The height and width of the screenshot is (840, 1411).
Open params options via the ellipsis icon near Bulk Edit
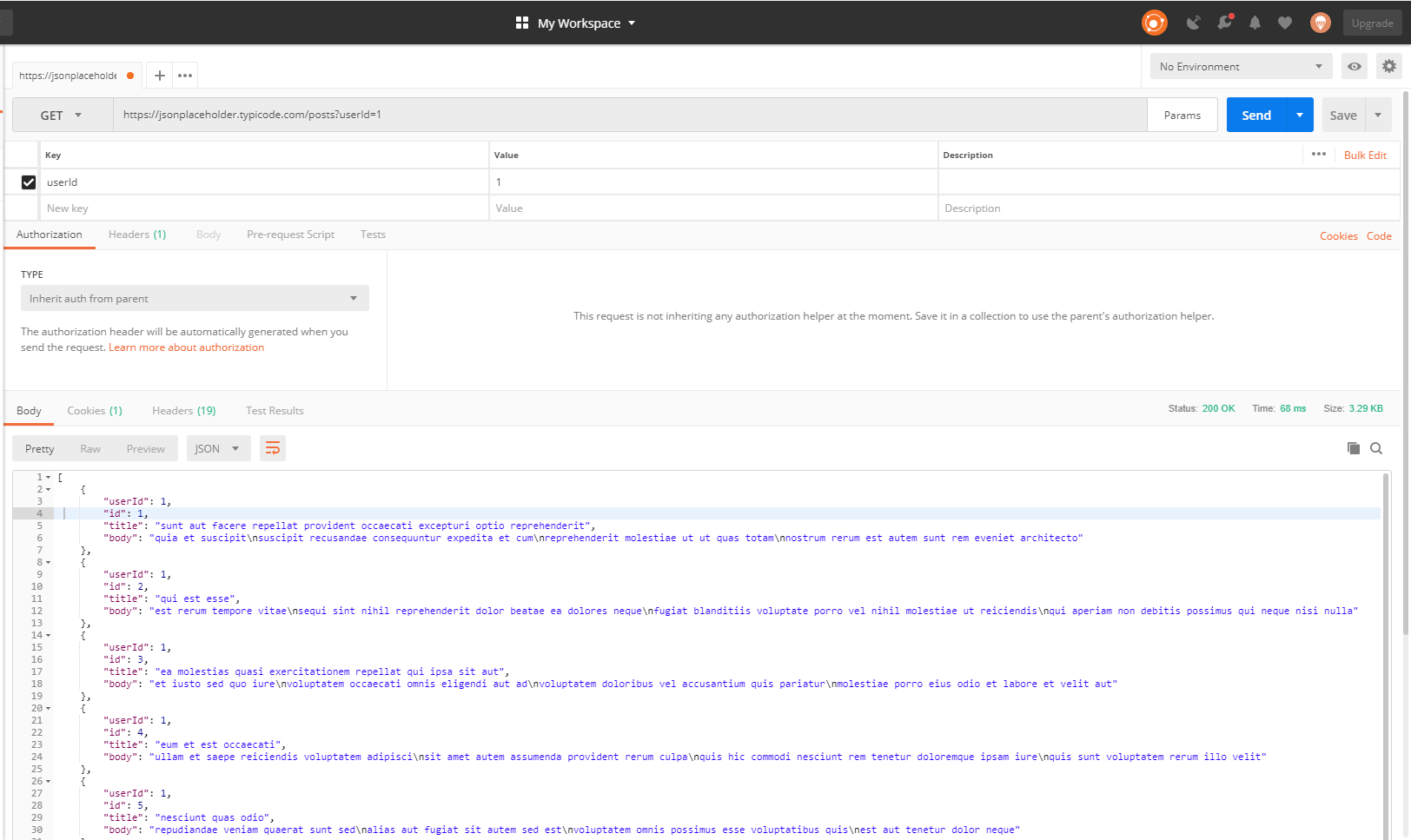pos(1318,154)
